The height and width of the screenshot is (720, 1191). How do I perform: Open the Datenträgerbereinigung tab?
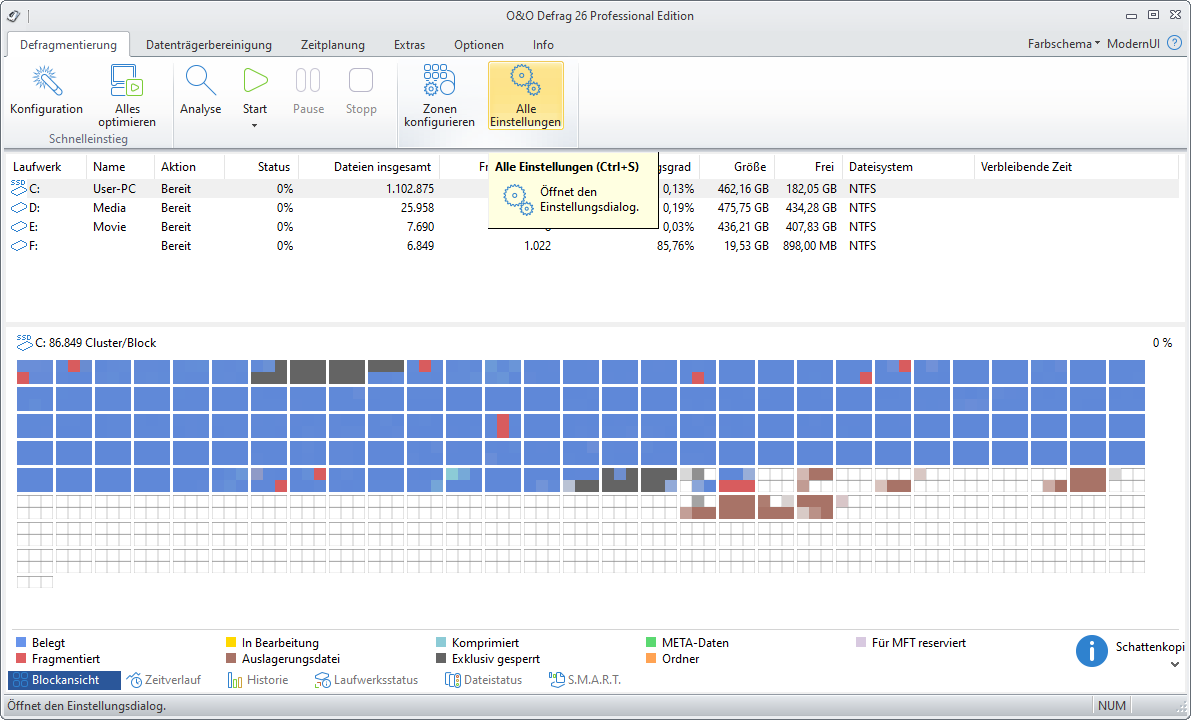pos(209,45)
